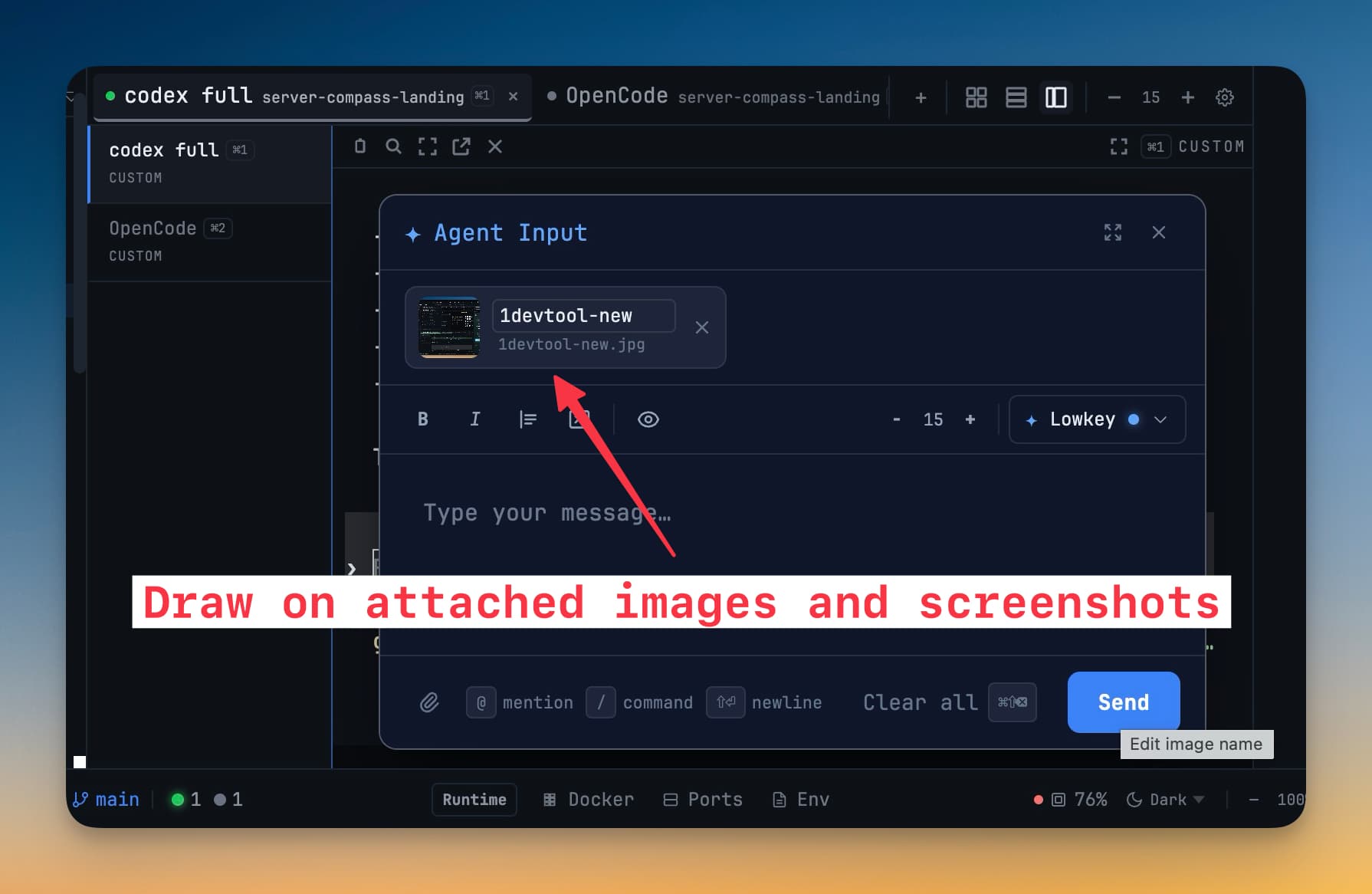Decrease zoom in status bar
This screenshot has width=1372, height=894.
1254,800
